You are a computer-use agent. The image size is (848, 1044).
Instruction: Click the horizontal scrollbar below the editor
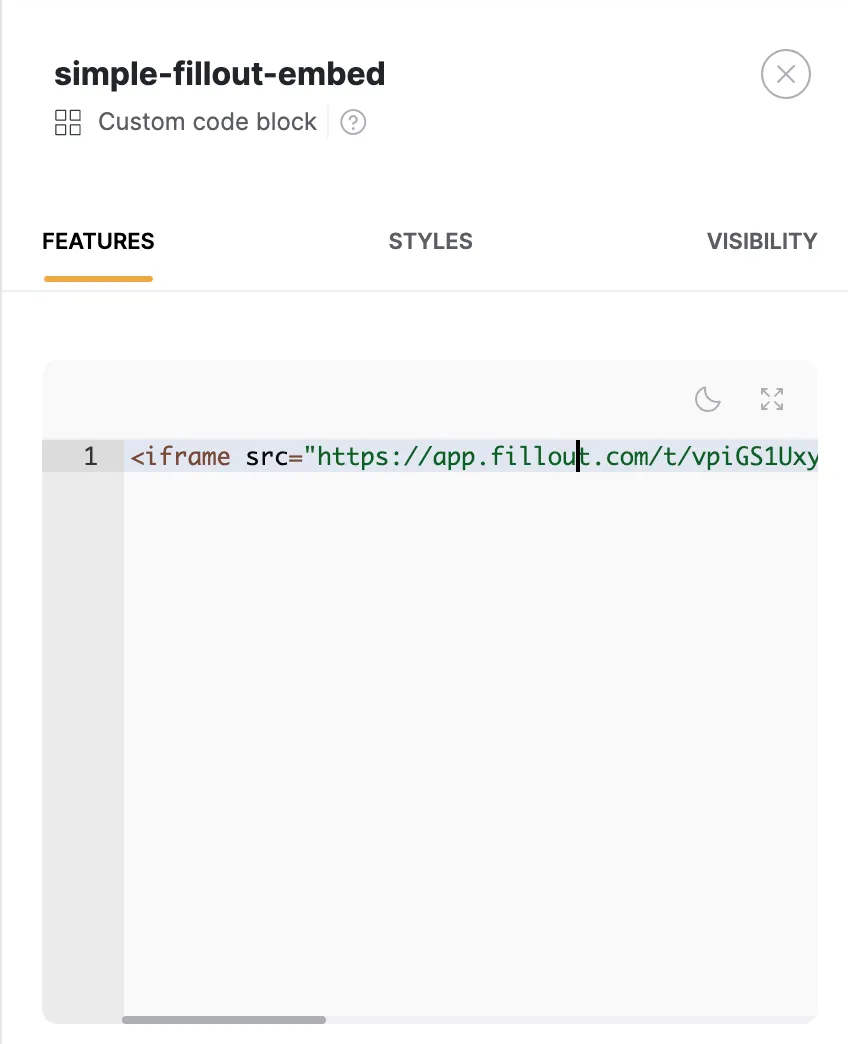click(x=224, y=1020)
